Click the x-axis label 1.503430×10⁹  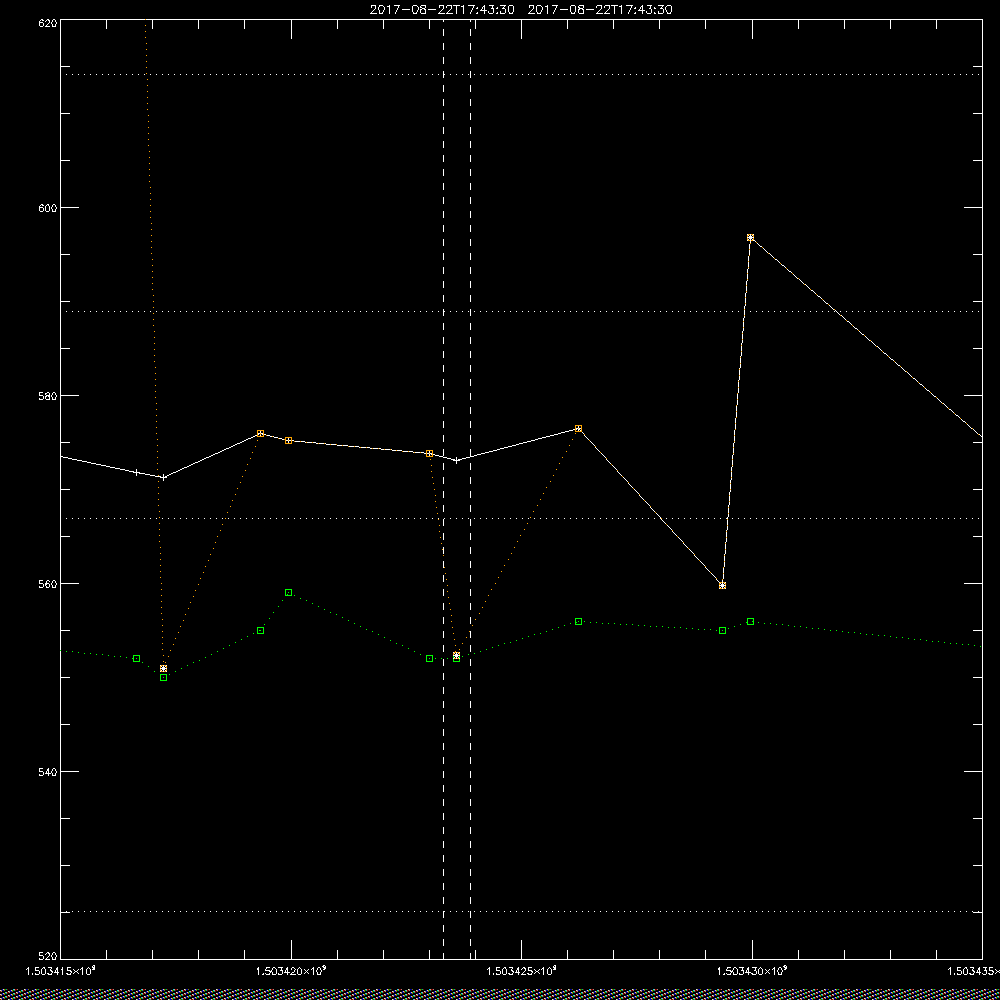[752, 971]
